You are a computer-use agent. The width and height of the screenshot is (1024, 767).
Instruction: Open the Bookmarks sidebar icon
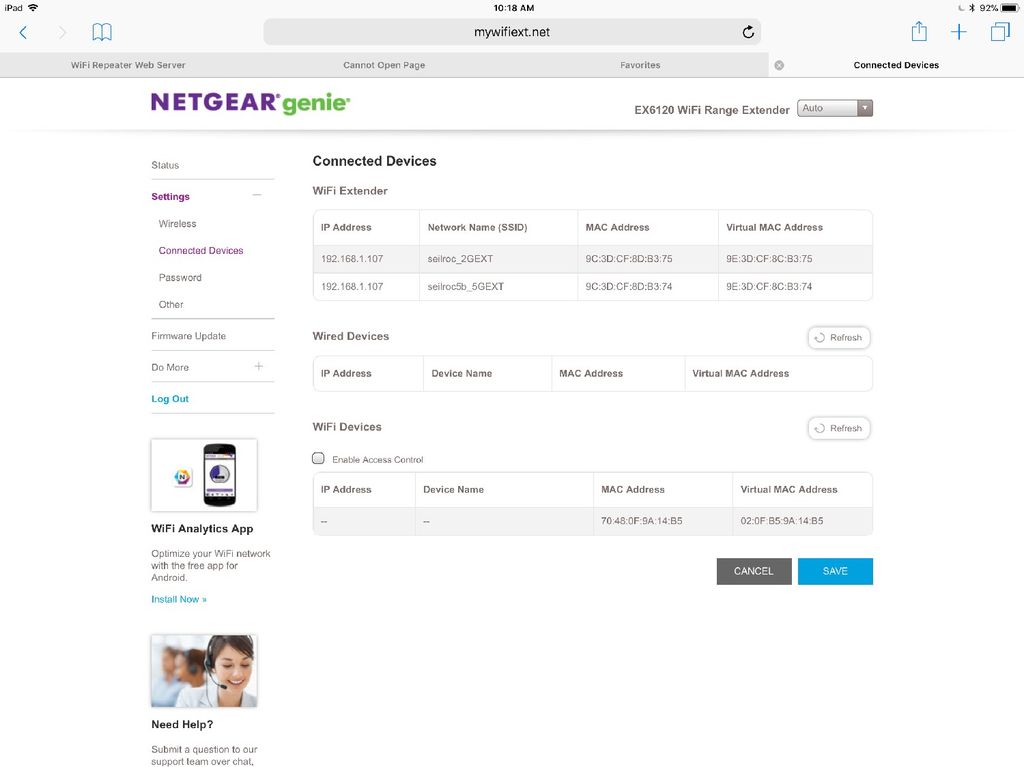pos(101,31)
